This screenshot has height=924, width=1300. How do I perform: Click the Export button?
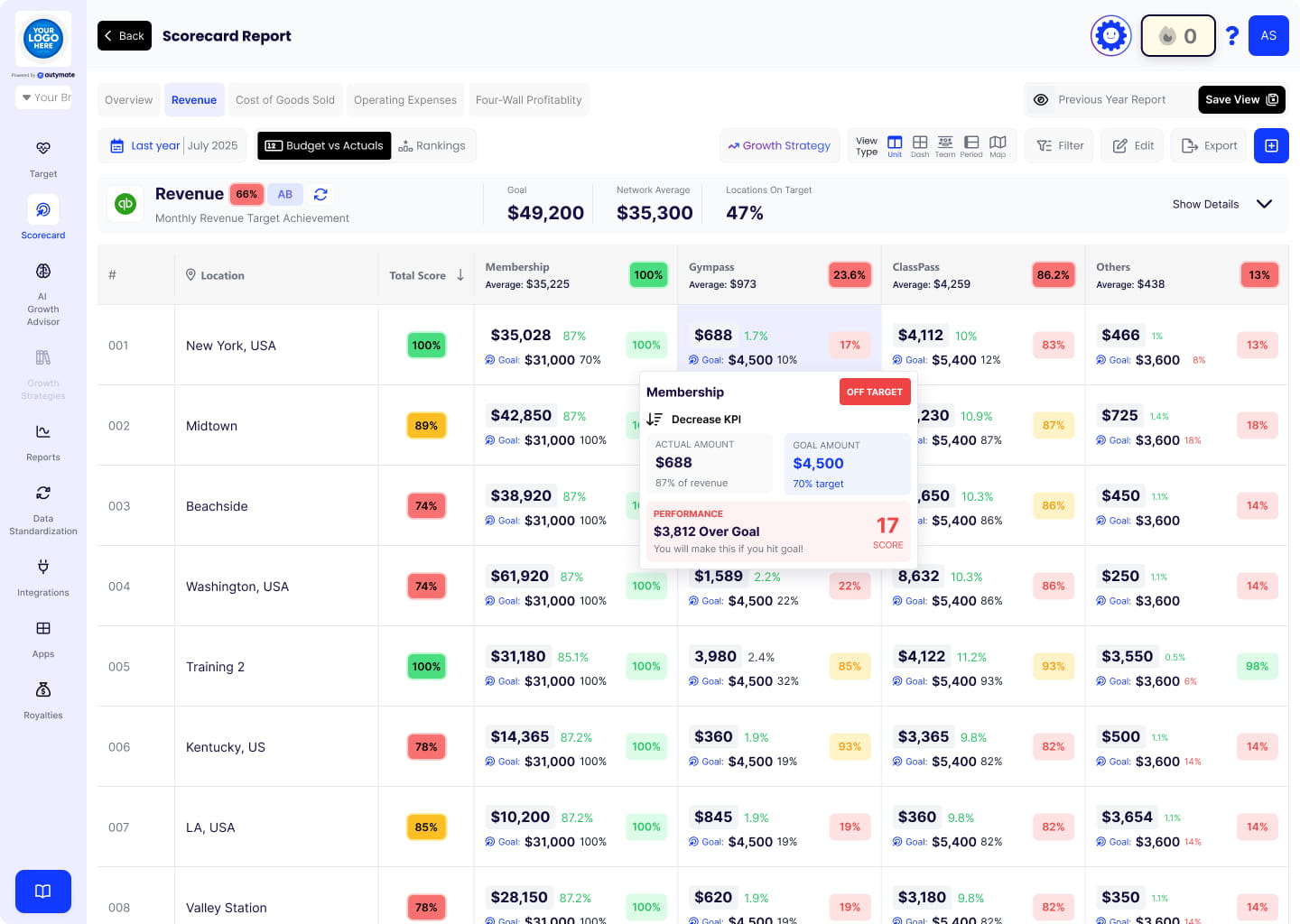click(1210, 146)
